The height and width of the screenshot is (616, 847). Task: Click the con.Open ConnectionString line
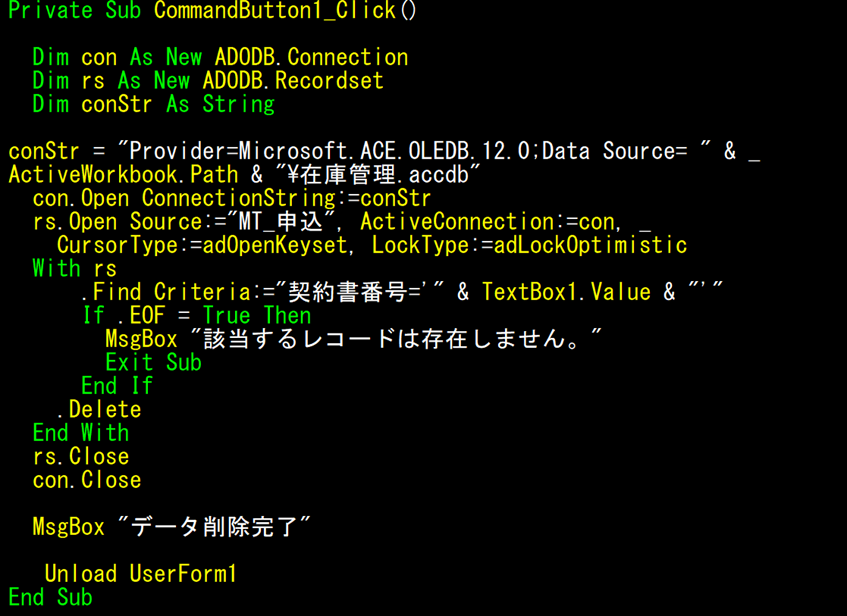pyautogui.click(x=232, y=198)
